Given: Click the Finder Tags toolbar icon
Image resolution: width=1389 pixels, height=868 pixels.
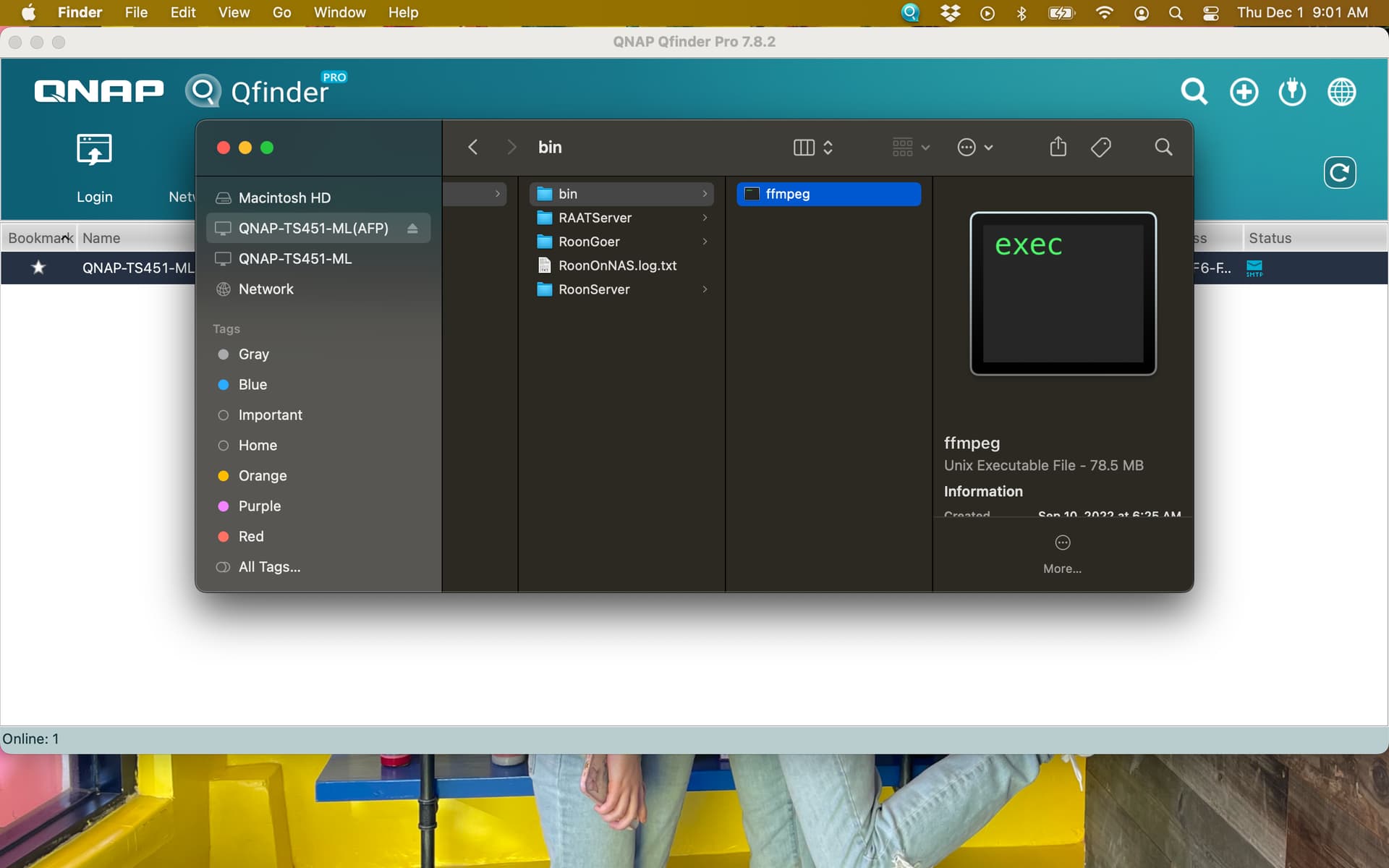Looking at the screenshot, I should tap(1100, 148).
